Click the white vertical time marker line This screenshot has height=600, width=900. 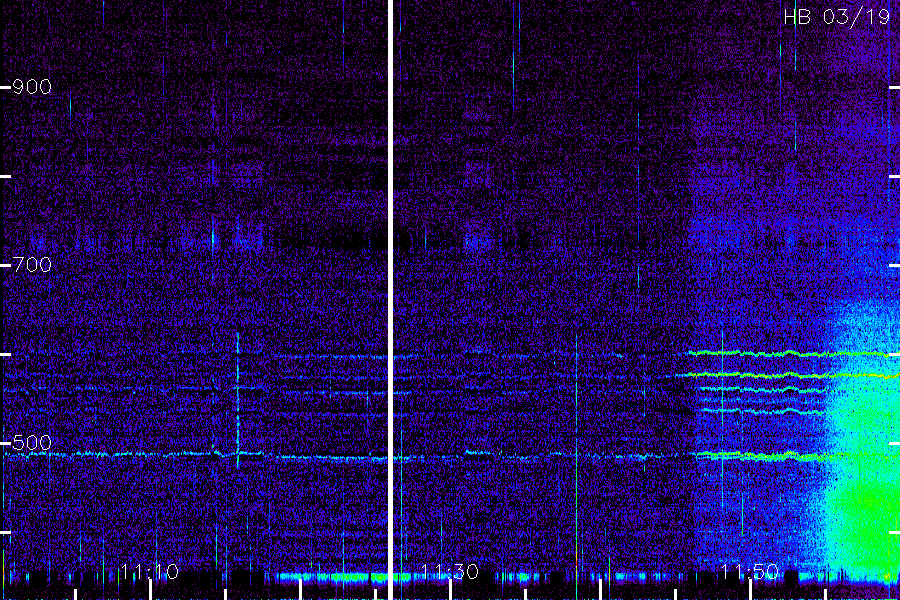(x=390, y=300)
